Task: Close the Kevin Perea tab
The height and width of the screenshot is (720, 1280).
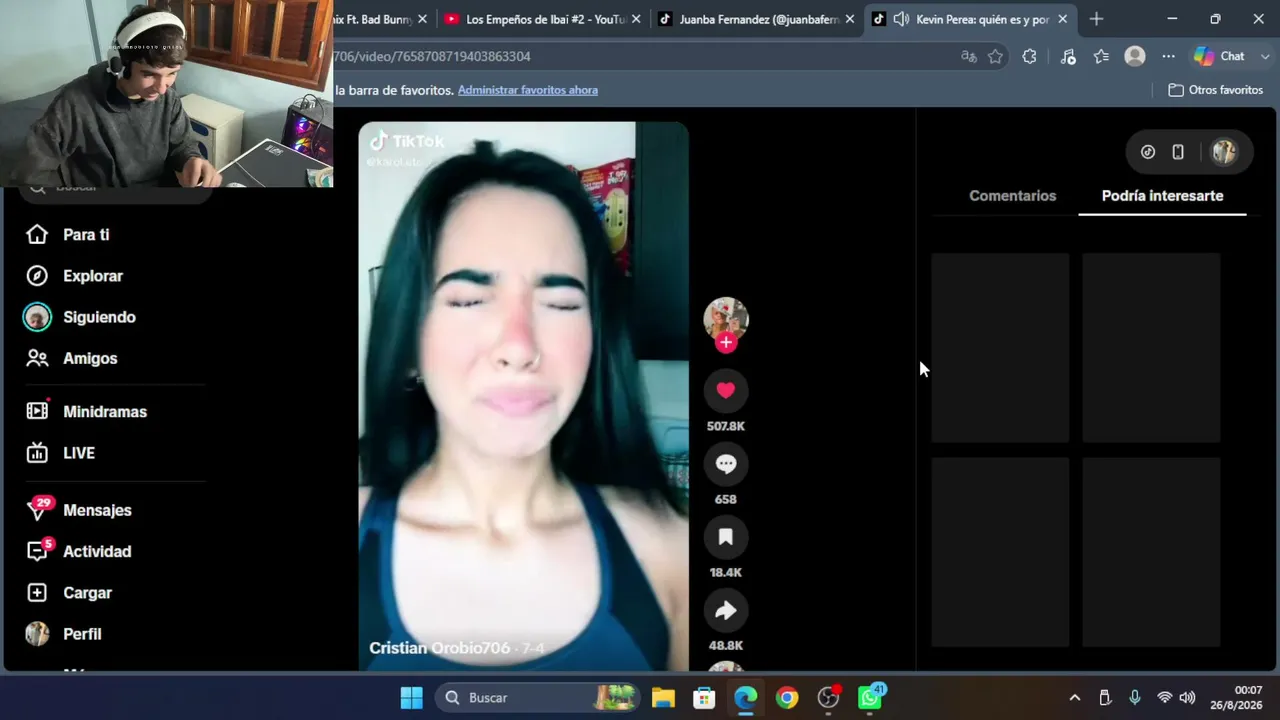Action: tap(1062, 19)
